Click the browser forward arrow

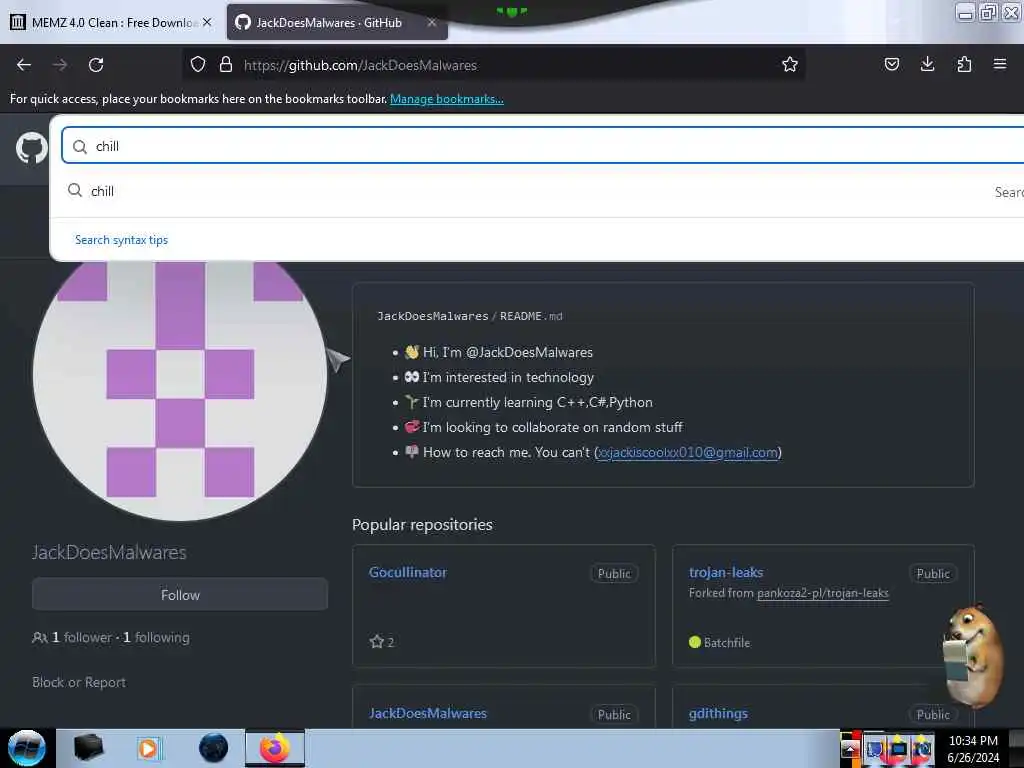(x=60, y=65)
